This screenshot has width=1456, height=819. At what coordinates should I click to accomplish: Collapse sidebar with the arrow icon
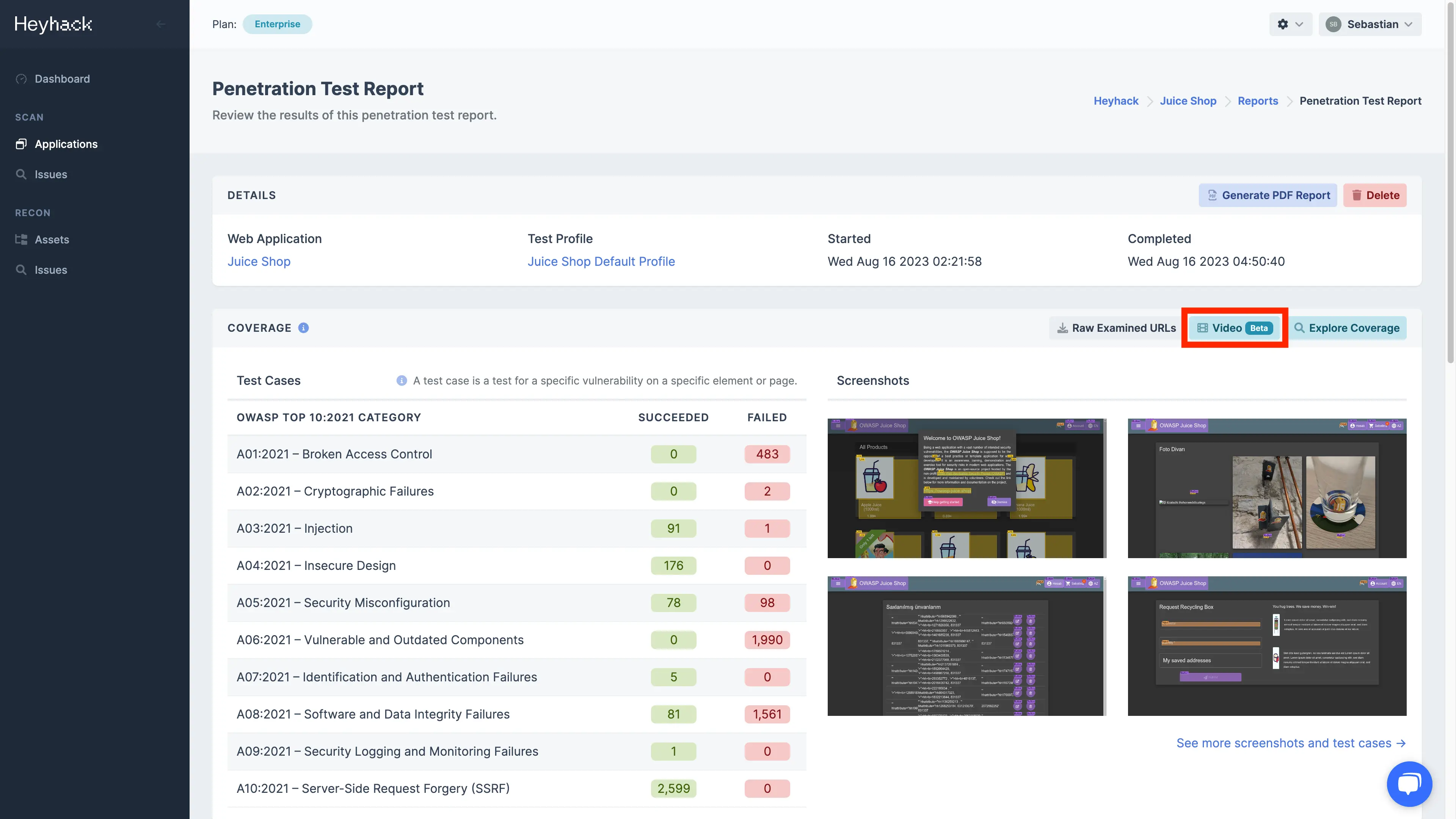[x=161, y=24]
